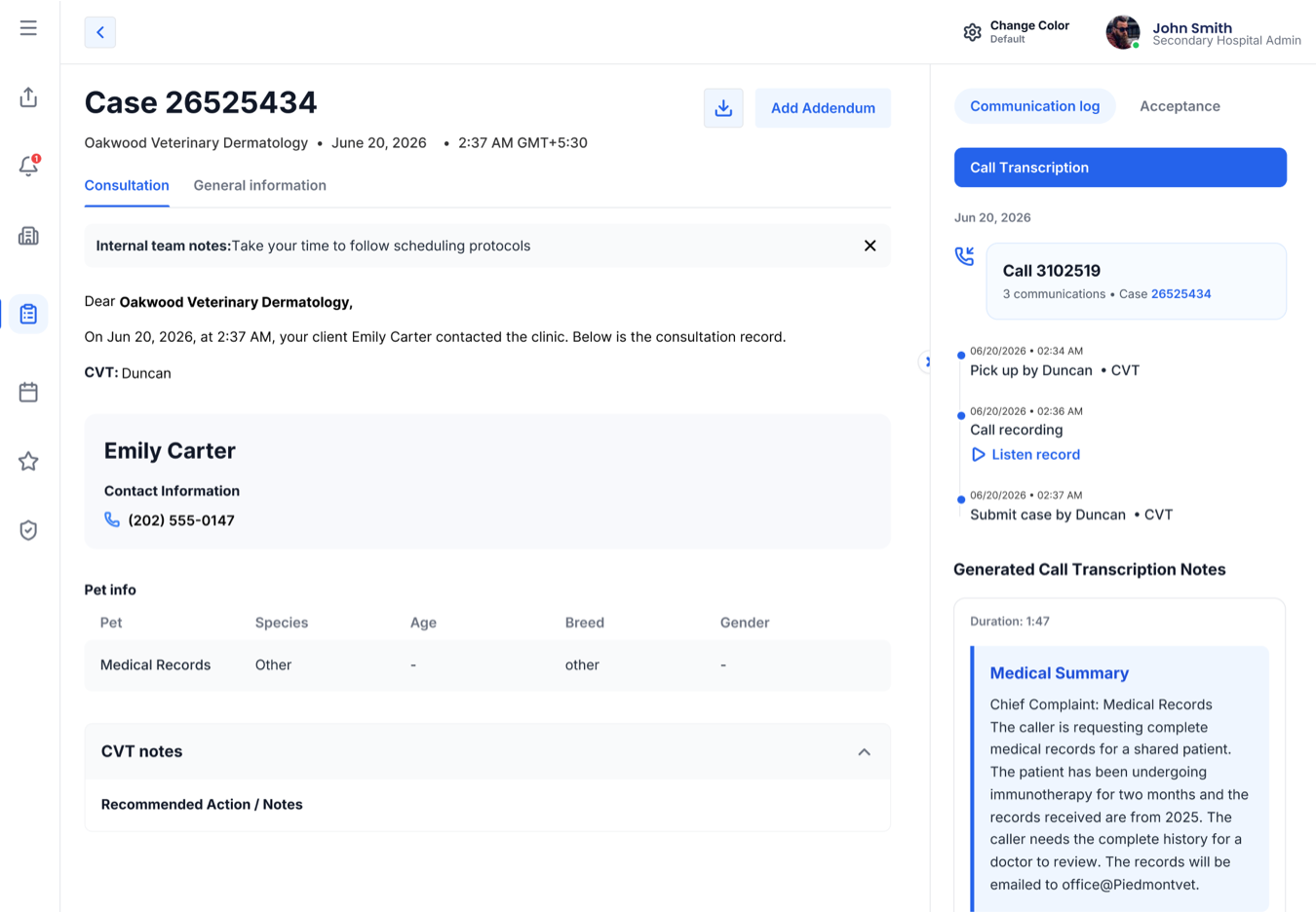
Task: Click Change Color Default label
Action: point(1029,32)
